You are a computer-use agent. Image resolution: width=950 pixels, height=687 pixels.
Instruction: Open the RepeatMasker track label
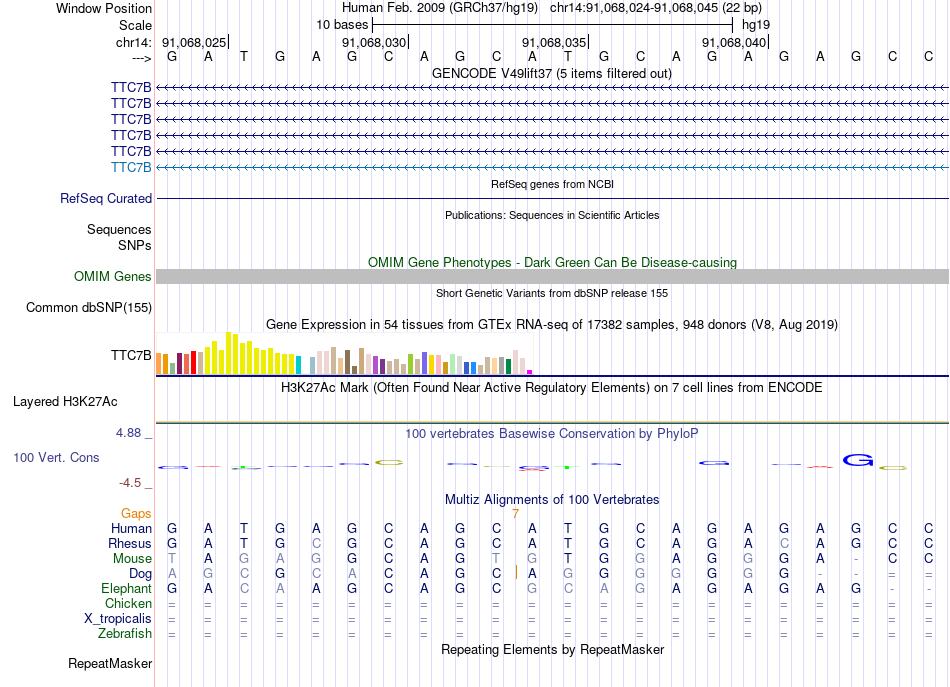click(x=110, y=664)
